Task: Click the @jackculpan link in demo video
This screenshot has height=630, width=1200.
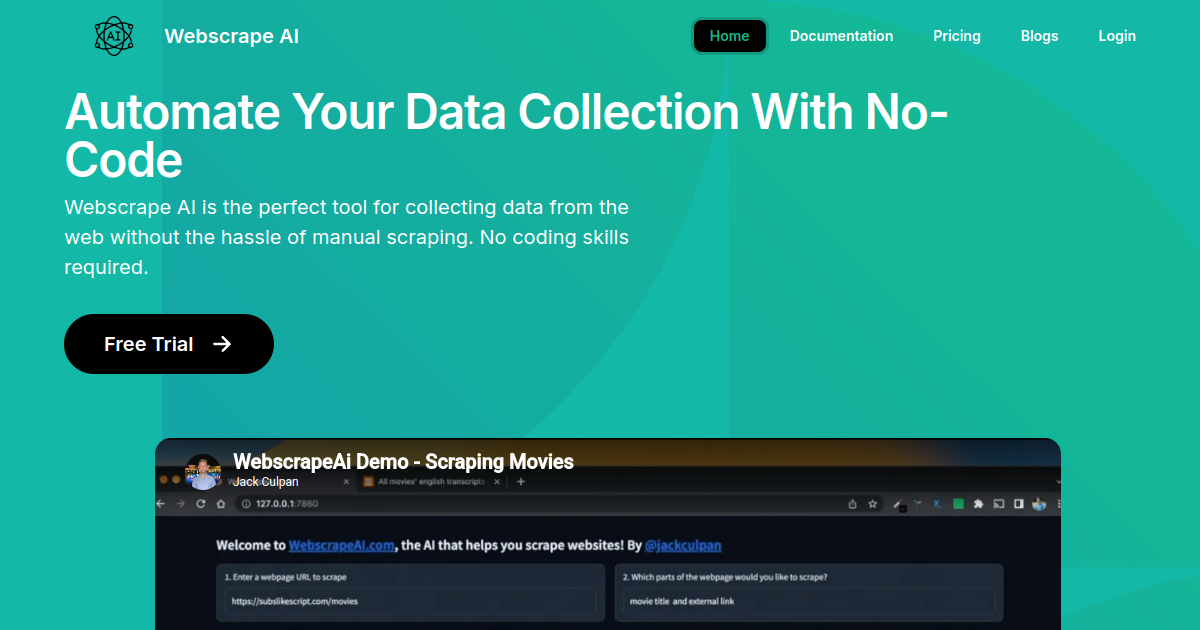Action: [x=683, y=545]
